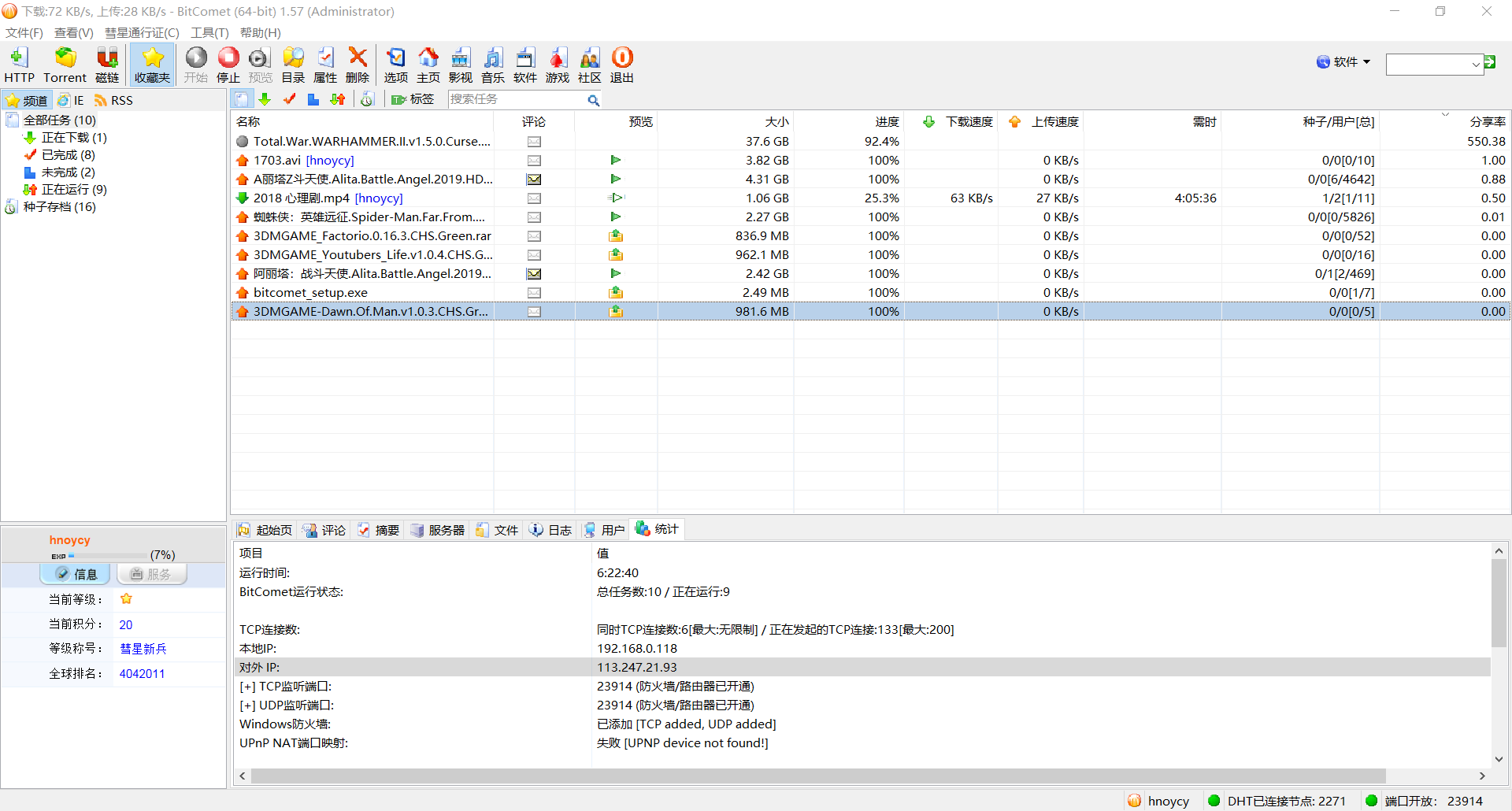The image size is (1512, 811).
Task: Expand the top-right search combo box
Action: (x=1476, y=65)
